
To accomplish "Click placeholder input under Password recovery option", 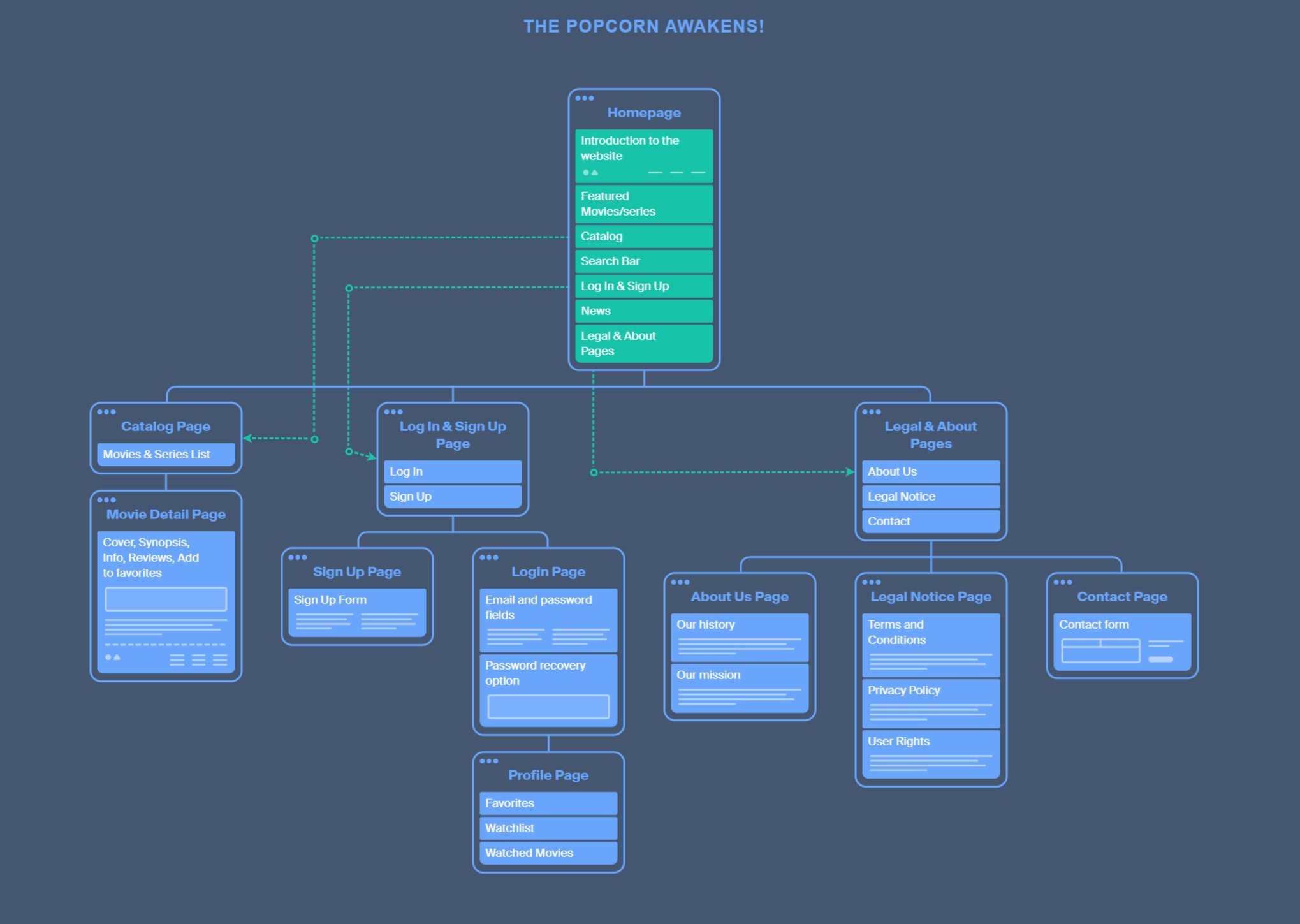I will [548, 707].
